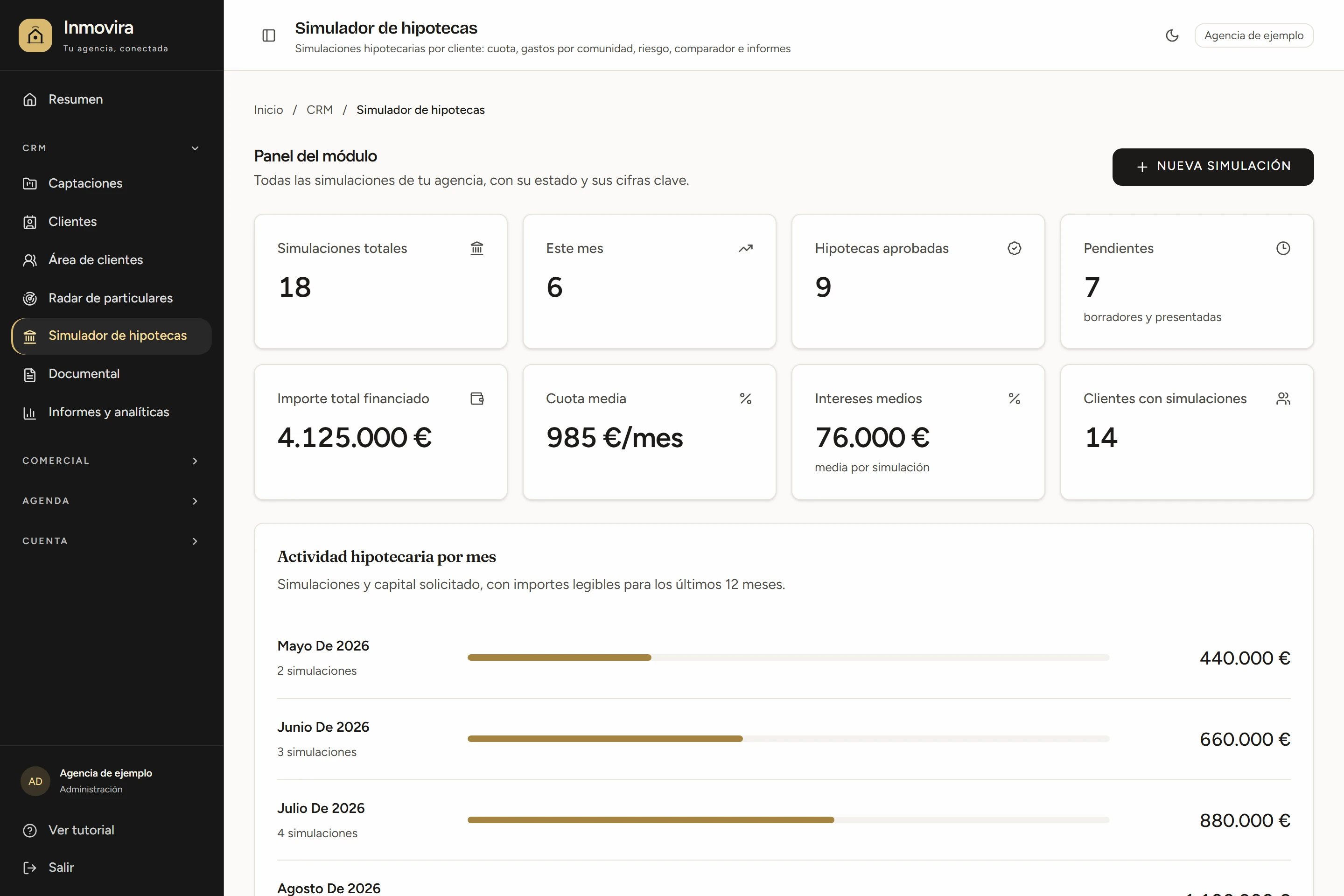1344x896 pixels.
Task: Open the CRM breadcrumb link
Action: pos(319,110)
